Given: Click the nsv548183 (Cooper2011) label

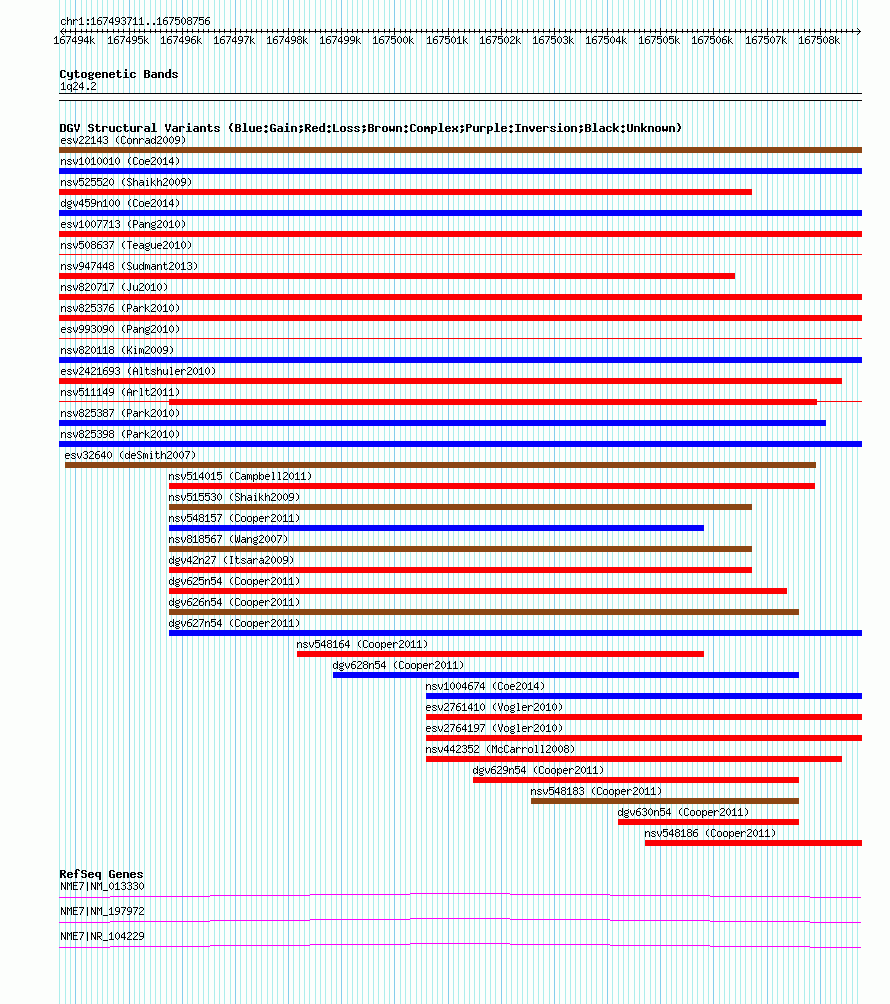Looking at the screenshot, I should (596, 791).
